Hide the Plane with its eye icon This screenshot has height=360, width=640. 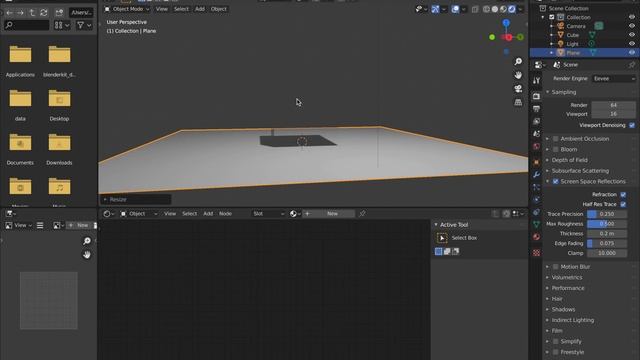coord(631,53)
